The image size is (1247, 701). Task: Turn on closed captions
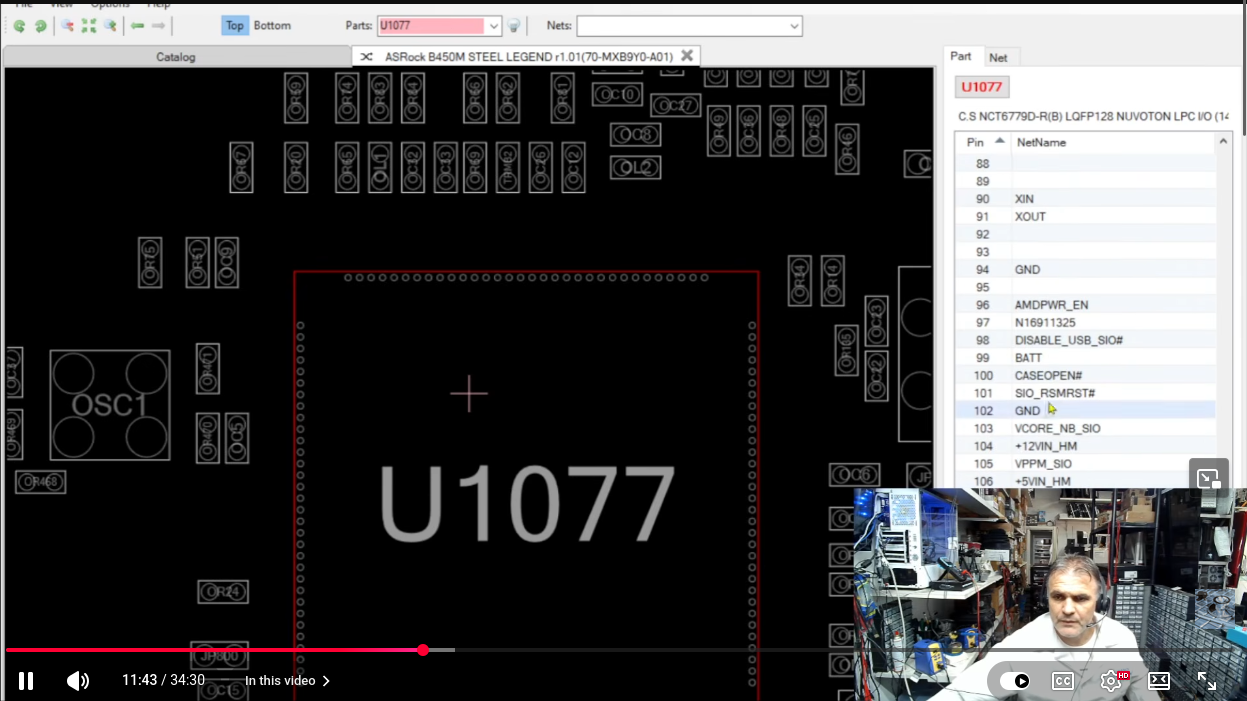(x=1063, y=681)
